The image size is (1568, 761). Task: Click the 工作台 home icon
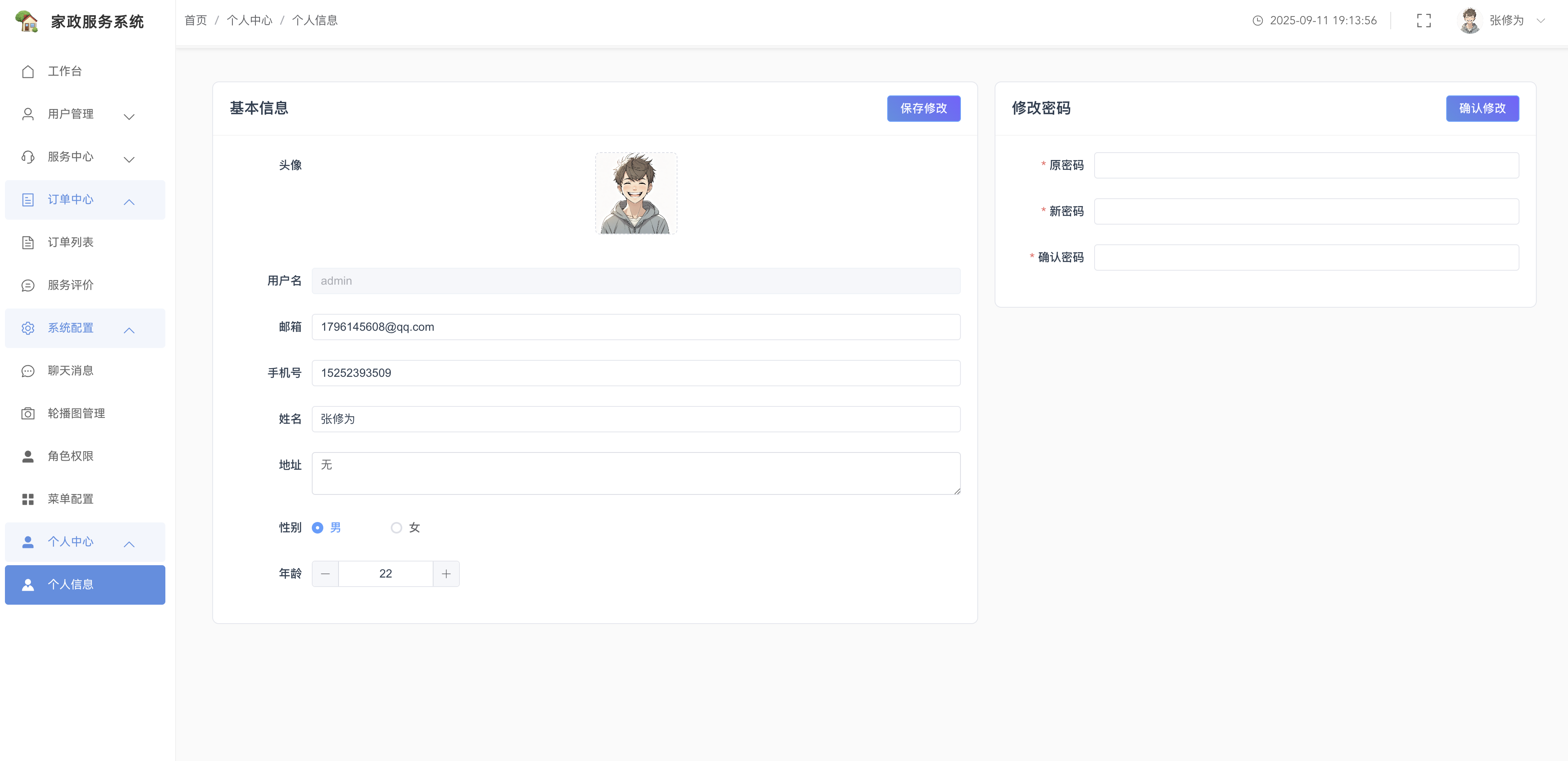tap(28, 72)
